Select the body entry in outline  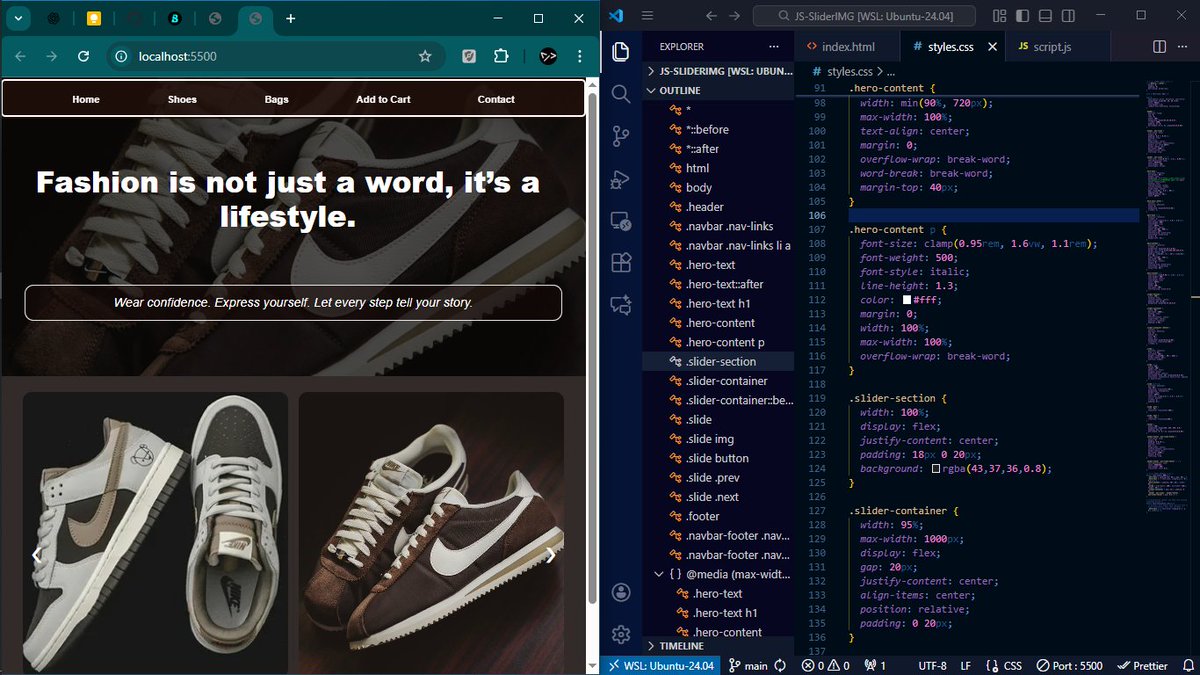pos(720,187)
